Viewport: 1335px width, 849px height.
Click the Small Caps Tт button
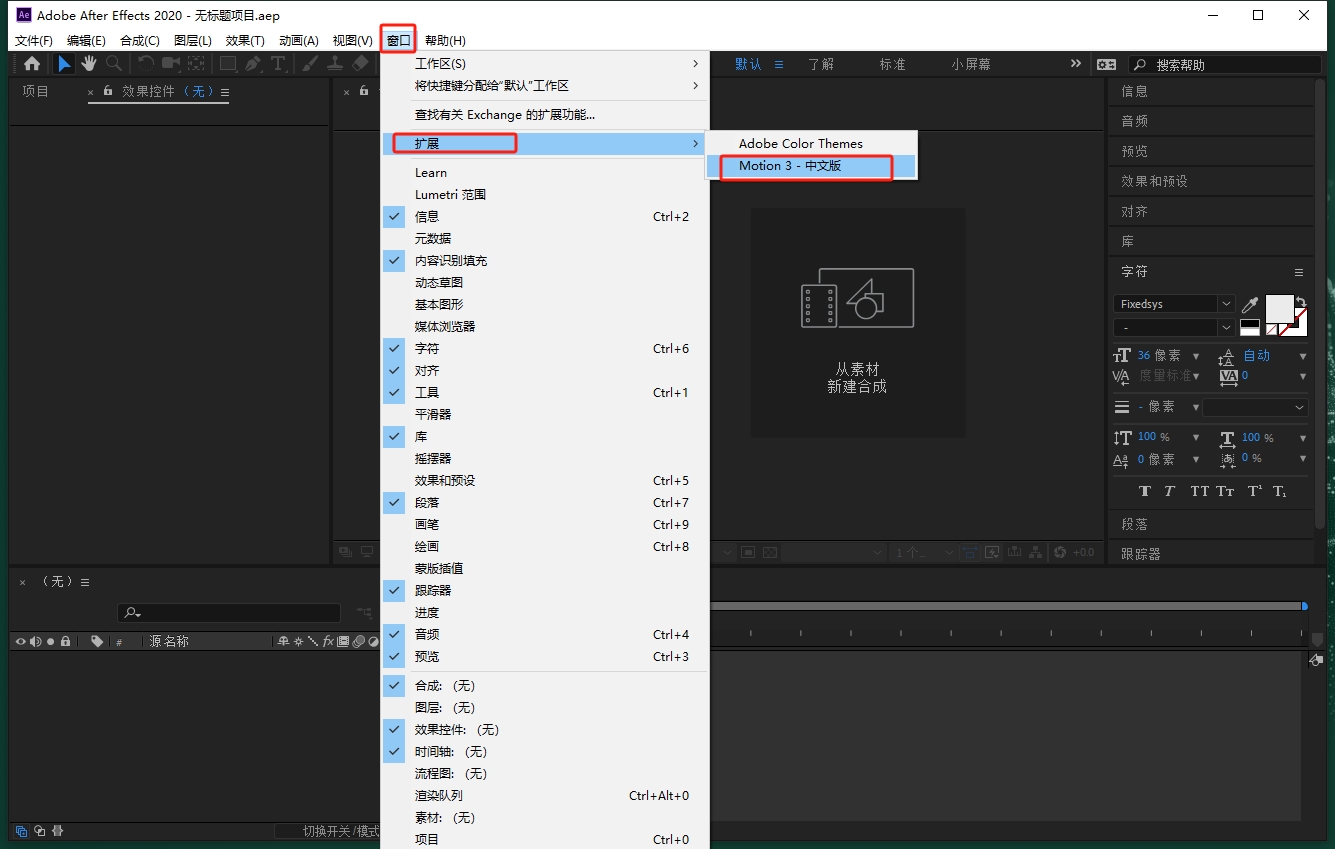pos(1226,491)
